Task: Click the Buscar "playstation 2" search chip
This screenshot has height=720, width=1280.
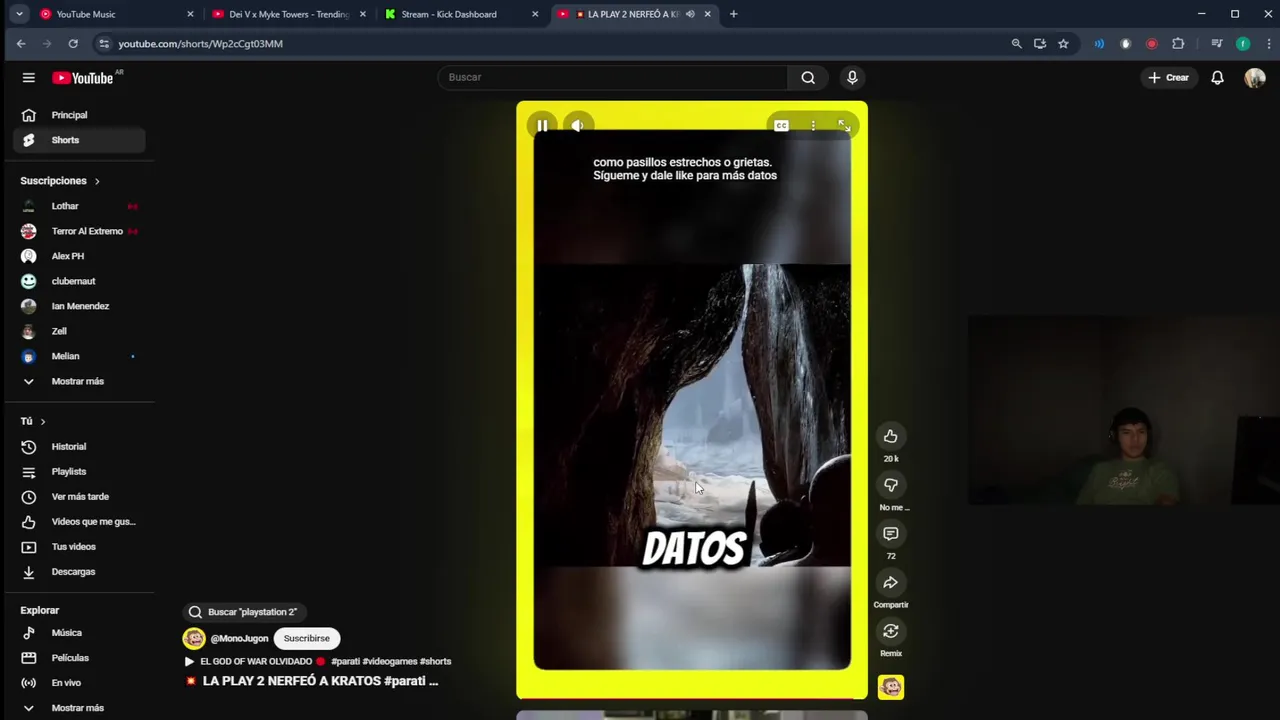Action: 244,612
